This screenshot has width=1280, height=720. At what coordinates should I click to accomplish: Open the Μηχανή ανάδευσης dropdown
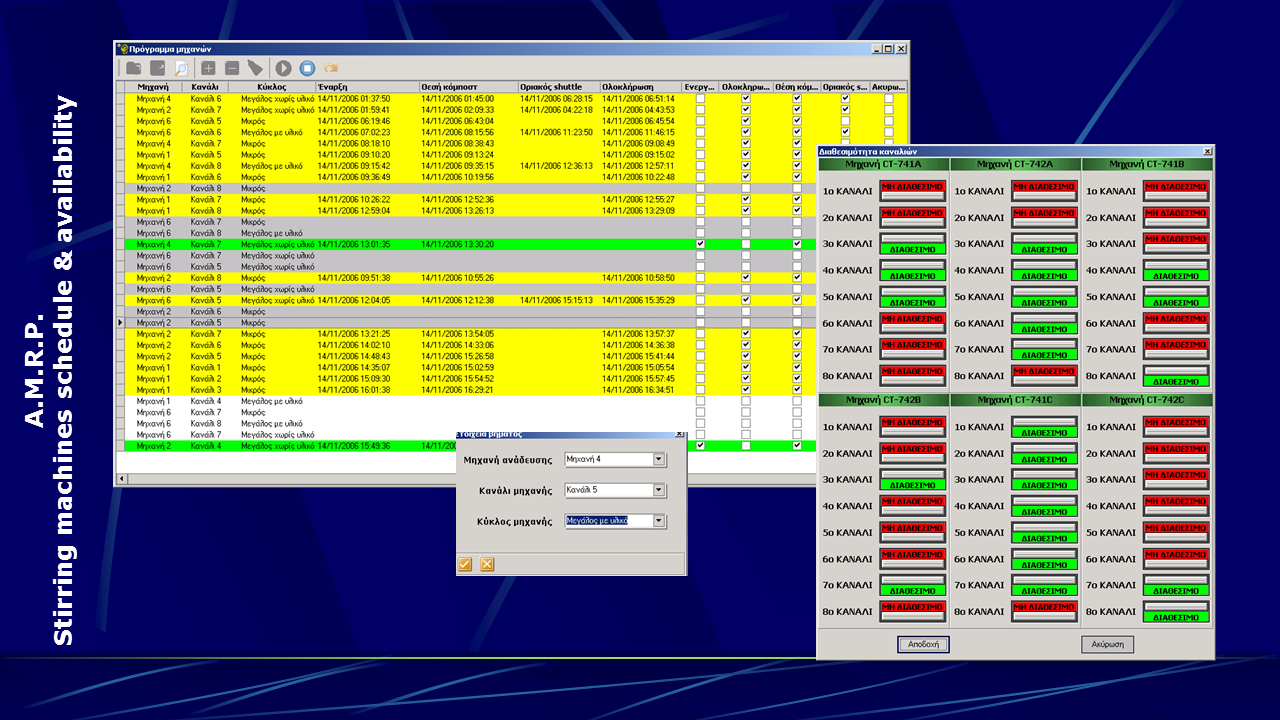point(658,459)
